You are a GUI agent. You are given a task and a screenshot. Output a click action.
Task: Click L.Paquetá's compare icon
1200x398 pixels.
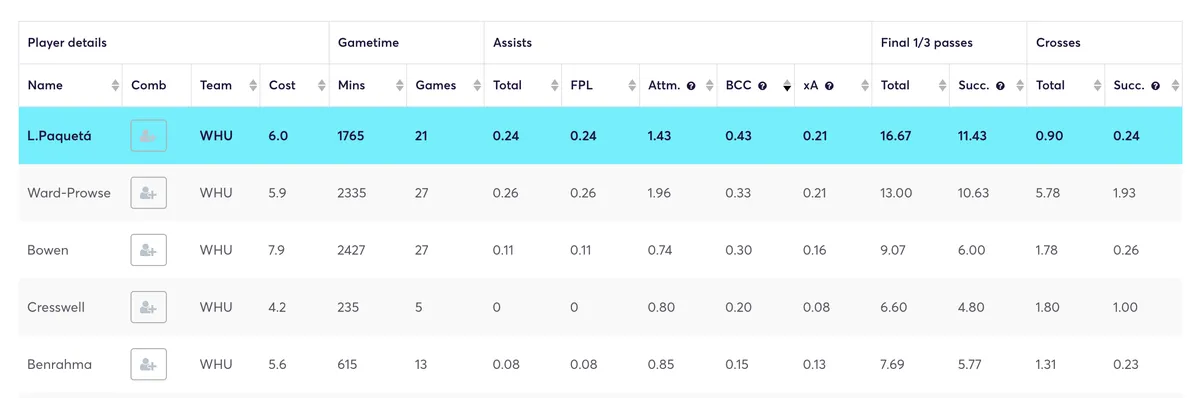[x=148, y=136]
